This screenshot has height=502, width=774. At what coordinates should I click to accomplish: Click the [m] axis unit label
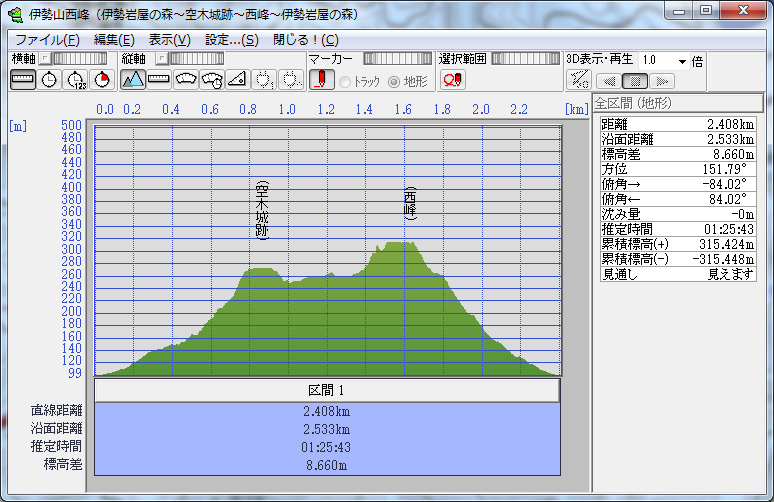click(18, 126)
